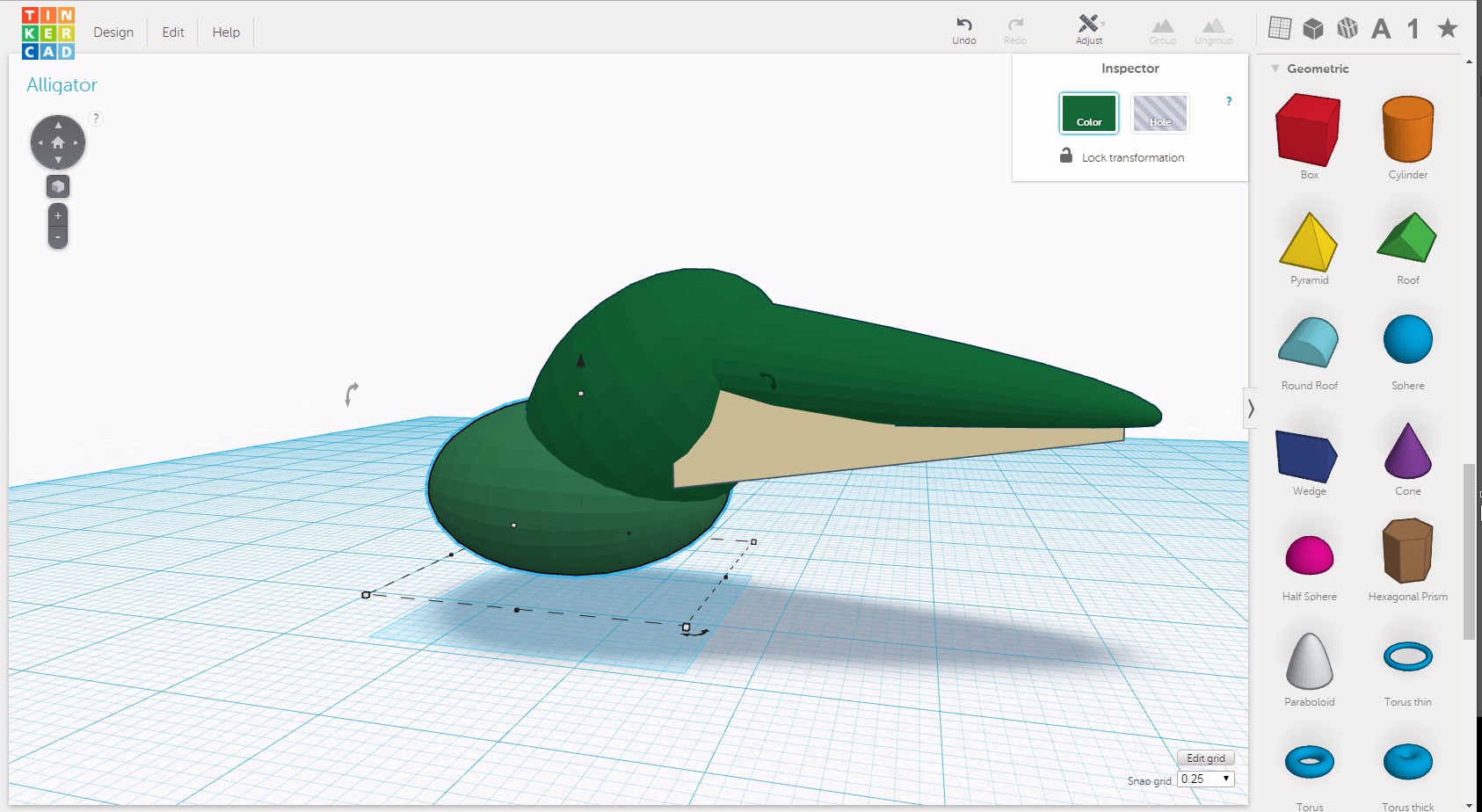Pick the purple Cone shape
This screenshot has width=1482, height=812.
click(x=1408, y=451)
